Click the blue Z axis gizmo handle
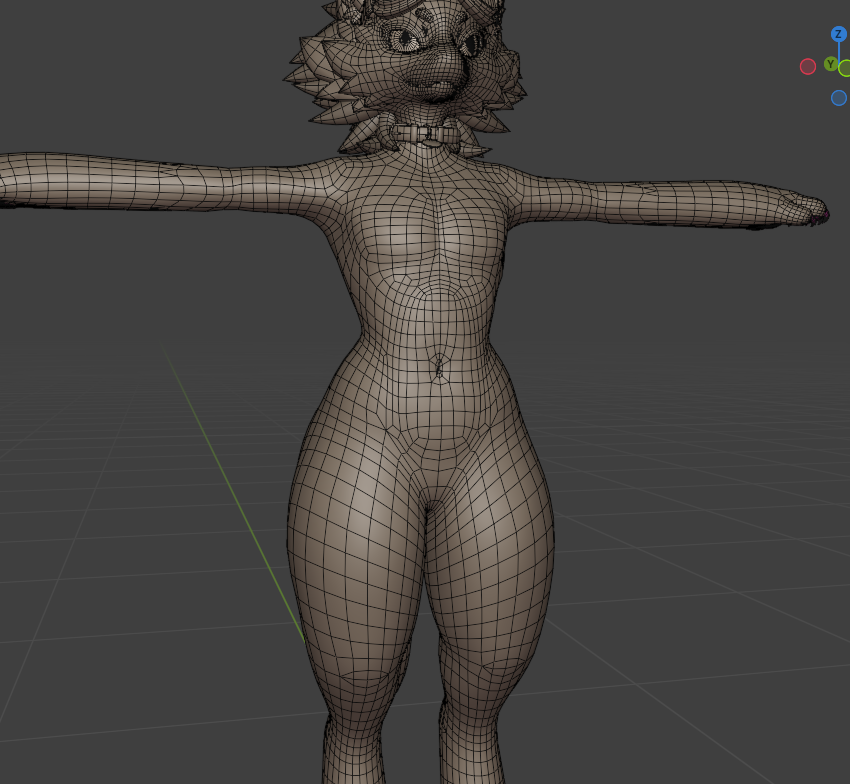Screen dimensions: 850x784 839,34
